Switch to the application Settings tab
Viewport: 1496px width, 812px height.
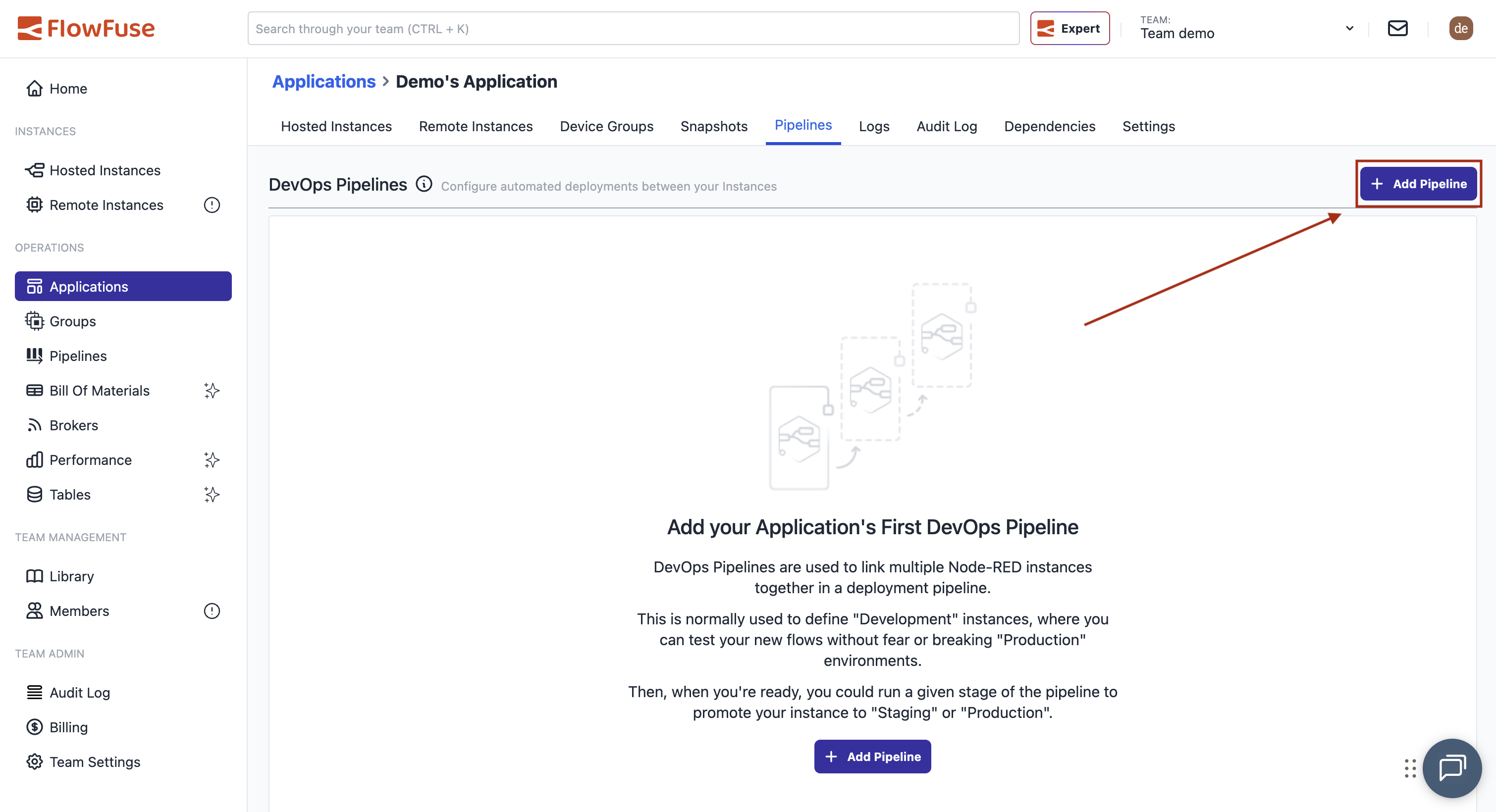coord(1148,126)
